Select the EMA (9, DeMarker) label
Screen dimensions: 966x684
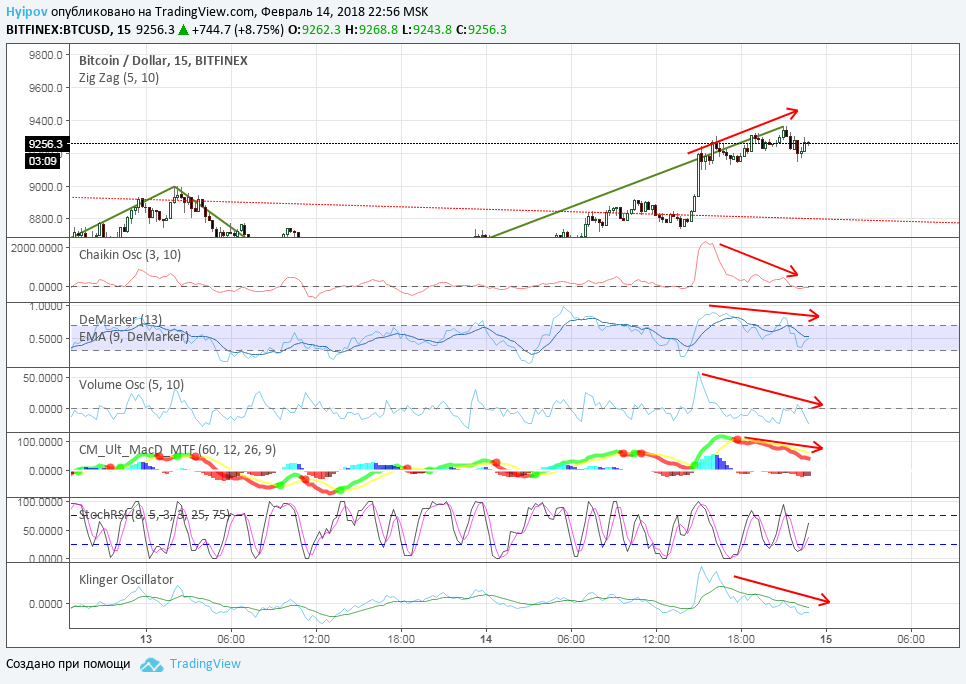click(x=134, y=336)
